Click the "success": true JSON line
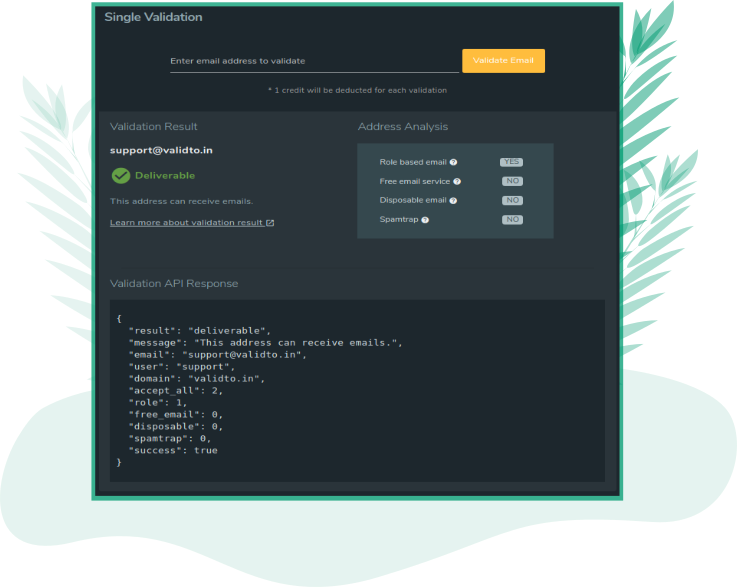The image size is (737, 587). click(173, 451)
